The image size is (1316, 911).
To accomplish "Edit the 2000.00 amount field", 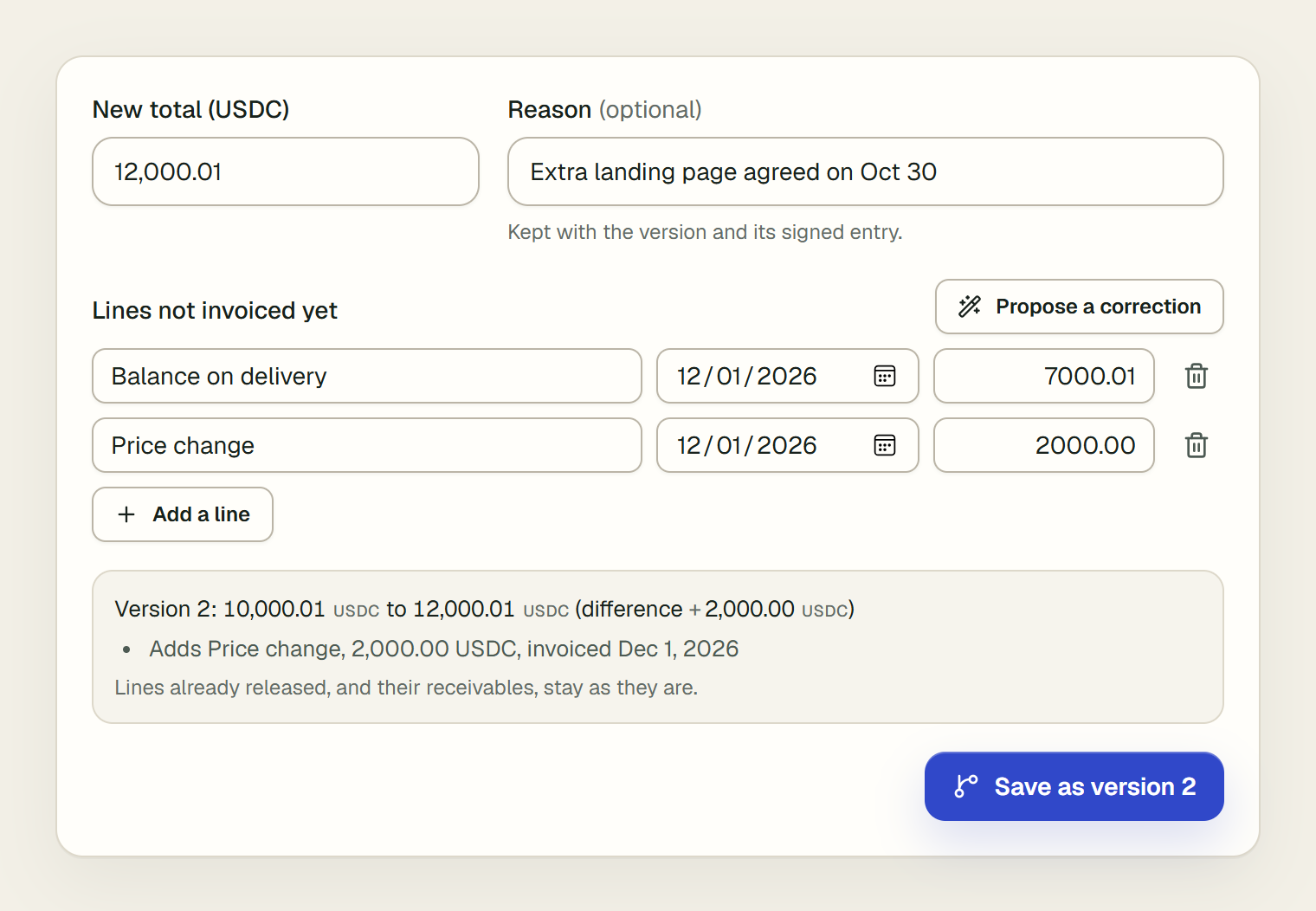I will pos(1043,445).
